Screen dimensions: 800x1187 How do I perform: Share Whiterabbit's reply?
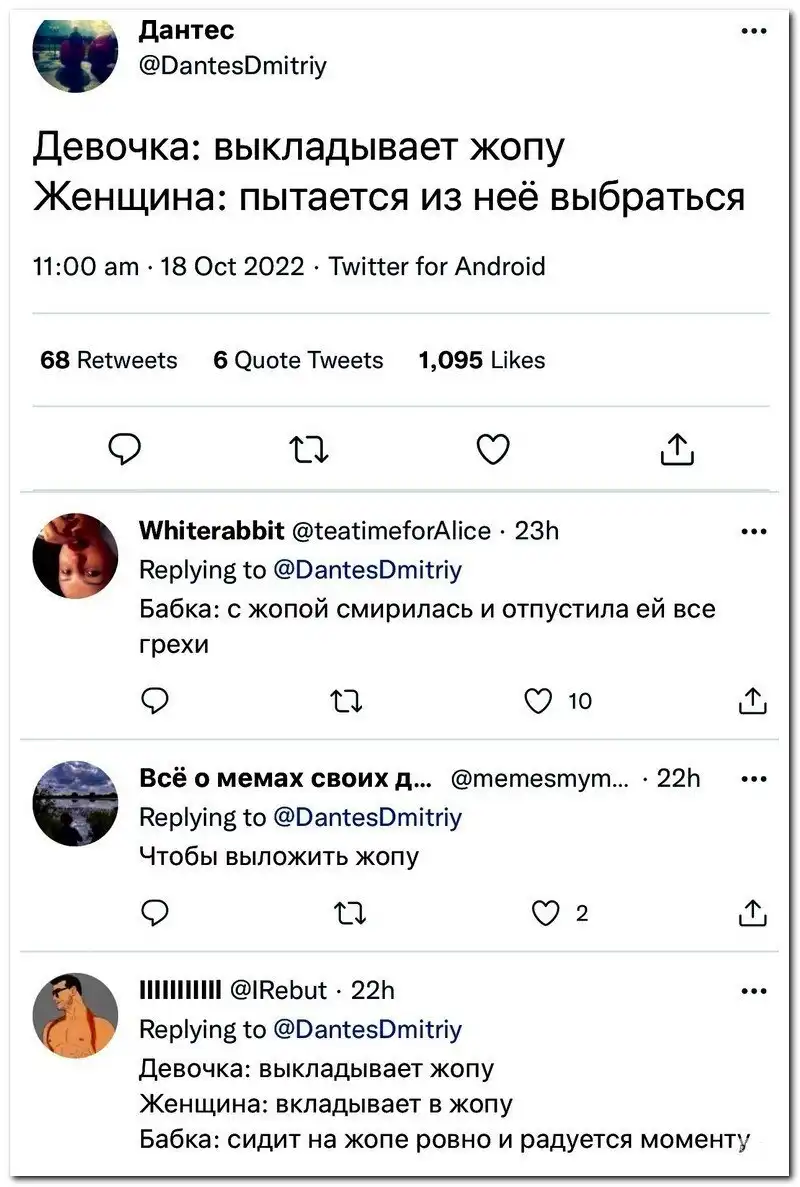click(x=752, y=702)
